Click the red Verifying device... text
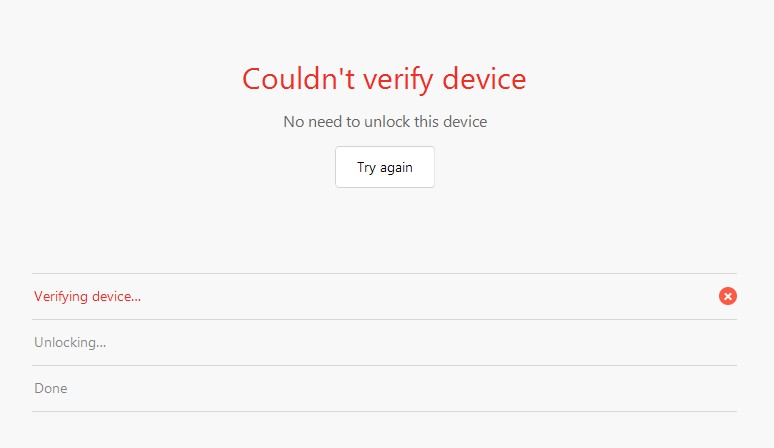 pos(87,296)
